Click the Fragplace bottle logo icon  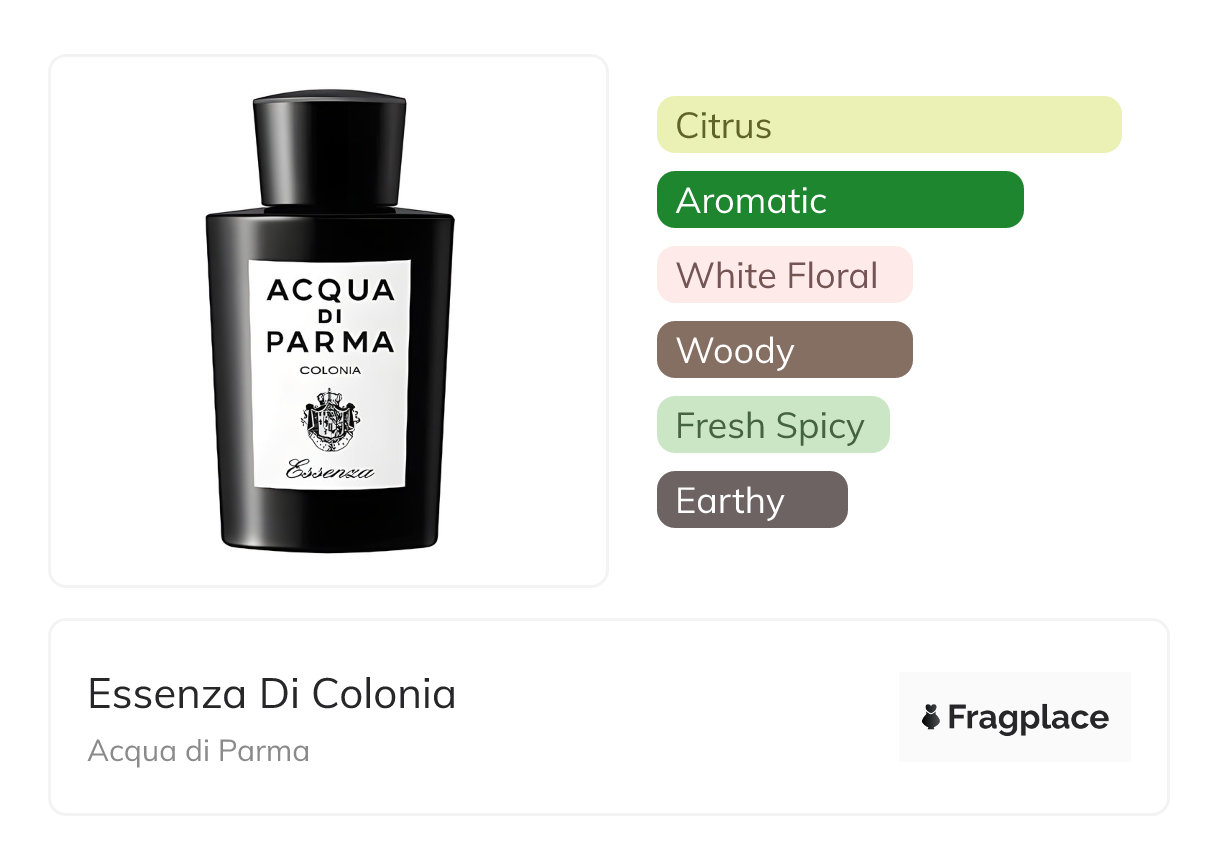click(931, 717)
